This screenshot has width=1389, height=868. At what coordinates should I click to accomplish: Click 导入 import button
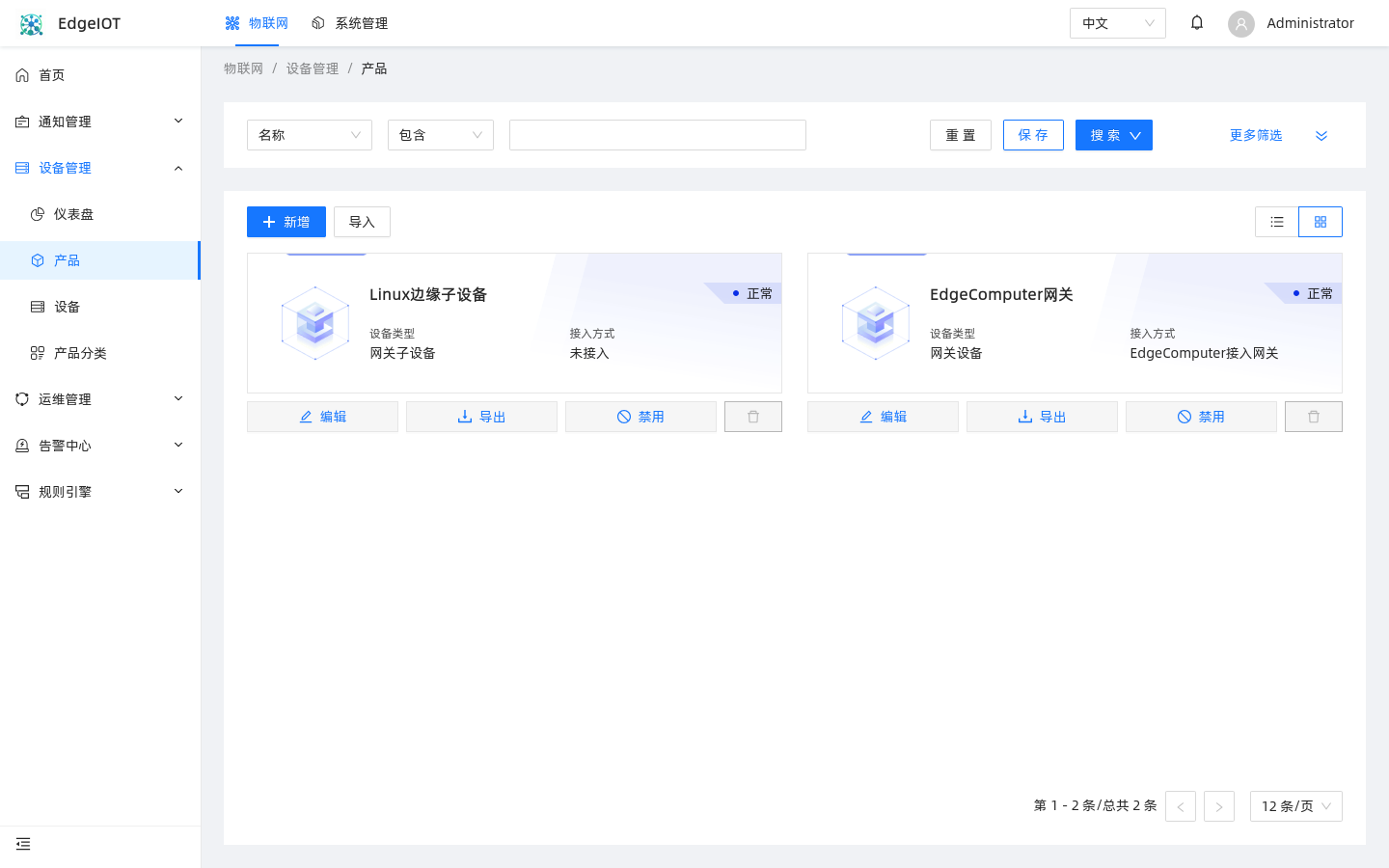[362, 222]
